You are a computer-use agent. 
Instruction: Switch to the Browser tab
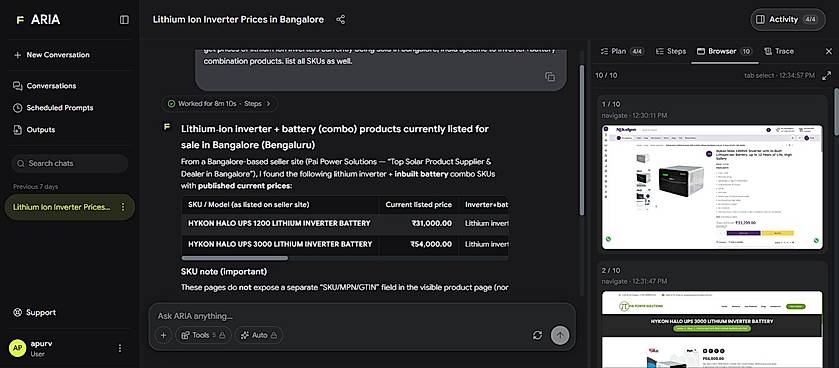pos(724,51)
